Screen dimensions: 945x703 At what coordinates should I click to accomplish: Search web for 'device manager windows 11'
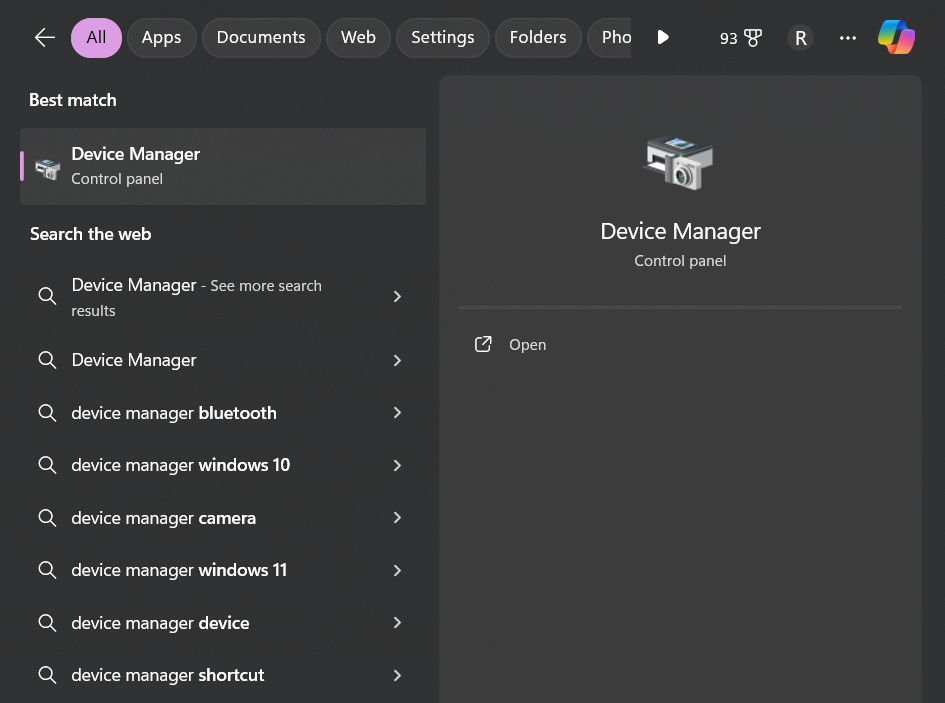click(179, 570)
